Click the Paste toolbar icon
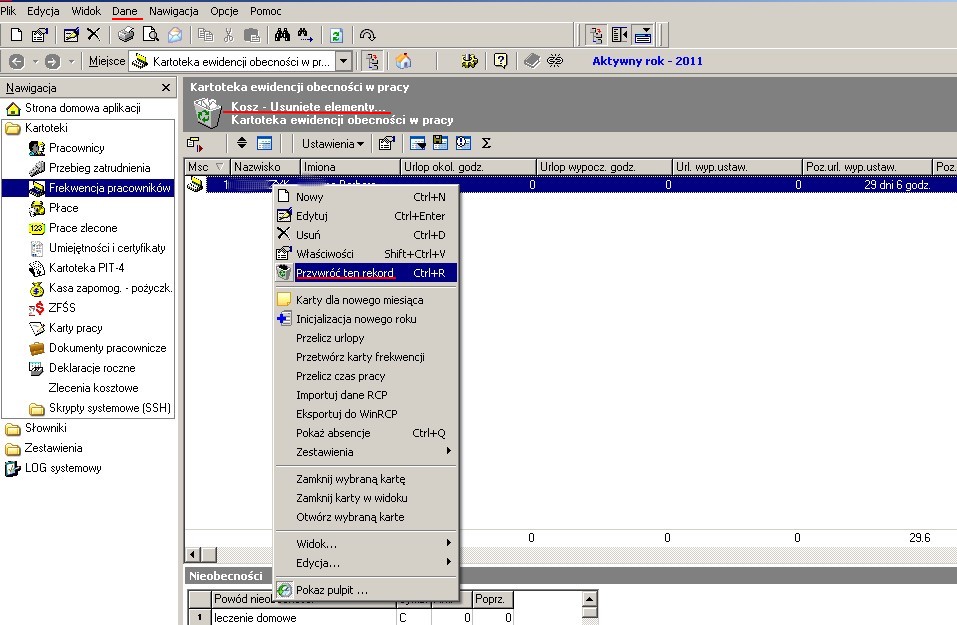The width and height of the screenshot is (957, 625). coord(251,35)
